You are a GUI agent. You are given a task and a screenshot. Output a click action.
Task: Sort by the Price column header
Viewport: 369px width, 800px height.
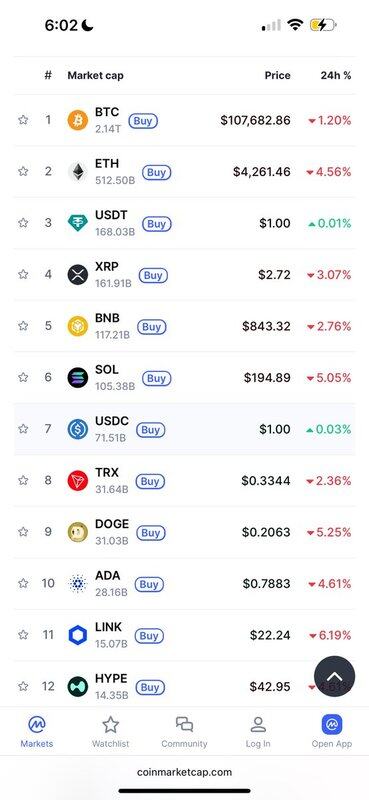(x=278, y=76)
